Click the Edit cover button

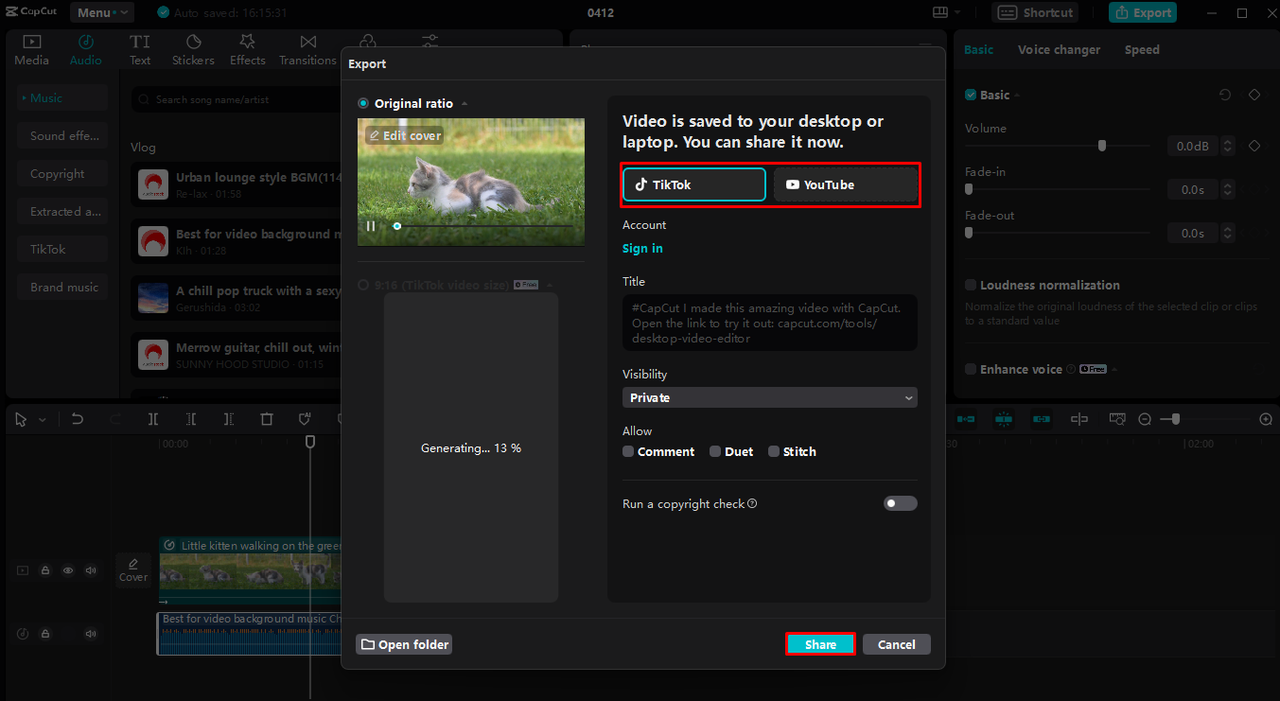pyautogui.click(x=405, y=136)
